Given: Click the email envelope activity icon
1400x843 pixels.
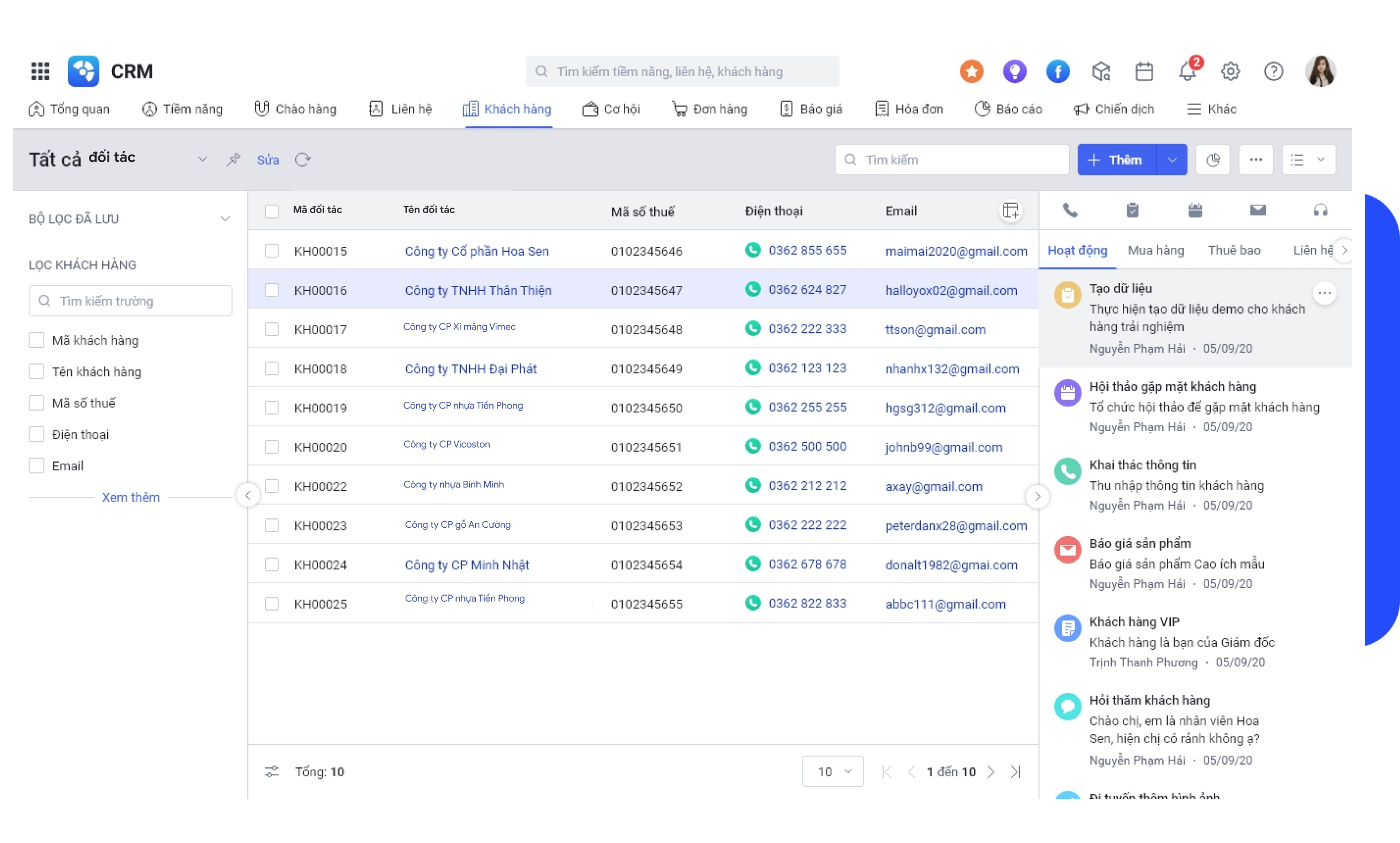Looking at the screenshot, I should (1258, 211).
